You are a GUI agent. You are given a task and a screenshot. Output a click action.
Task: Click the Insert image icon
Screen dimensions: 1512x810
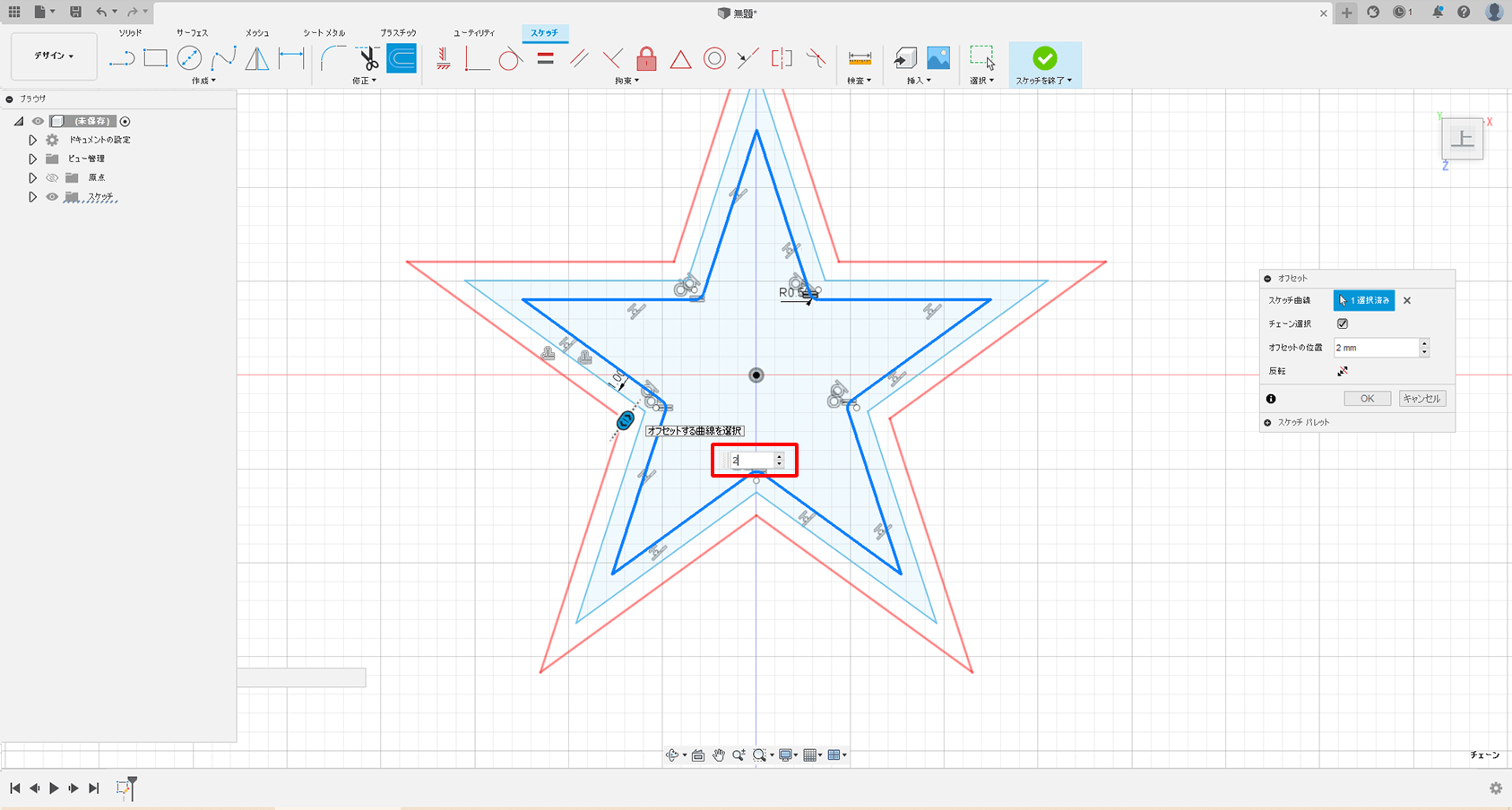[x=938, y=59]
